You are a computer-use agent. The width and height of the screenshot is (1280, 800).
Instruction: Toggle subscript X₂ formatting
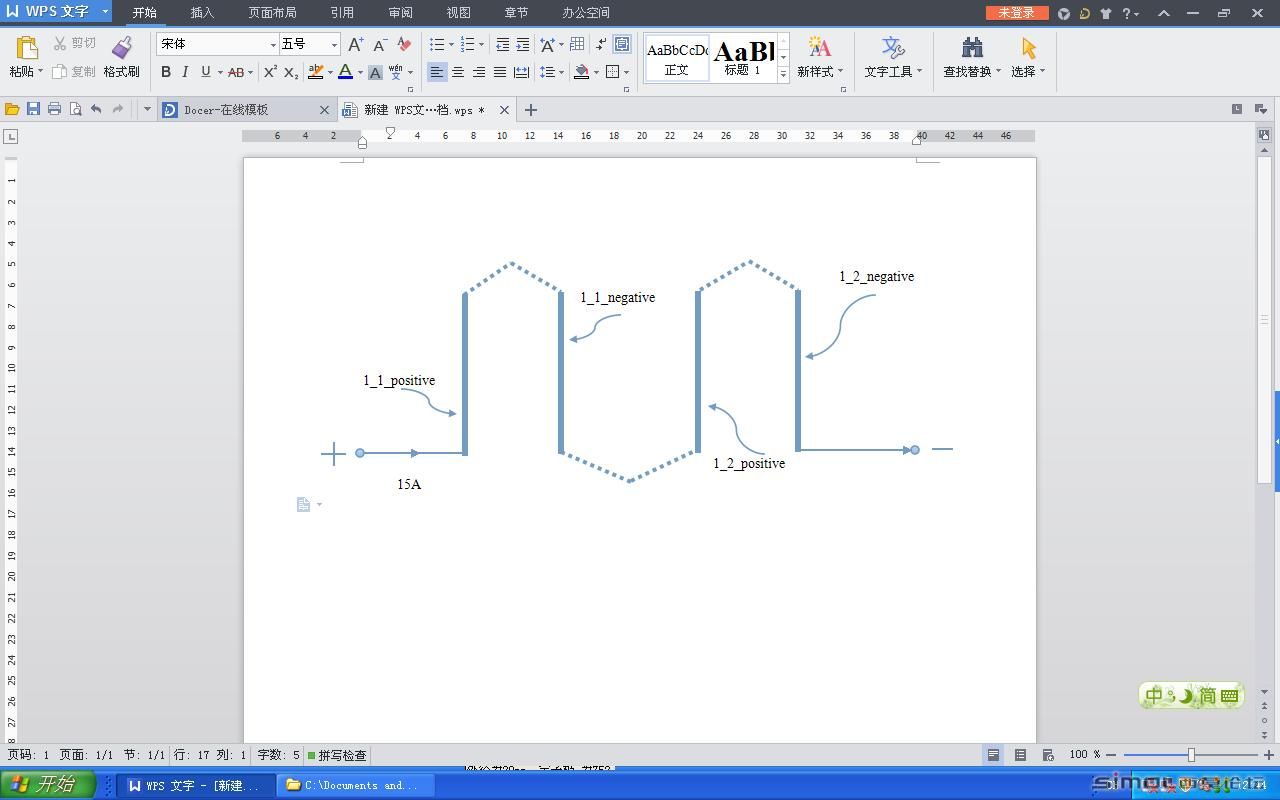(x=291, y=72)
